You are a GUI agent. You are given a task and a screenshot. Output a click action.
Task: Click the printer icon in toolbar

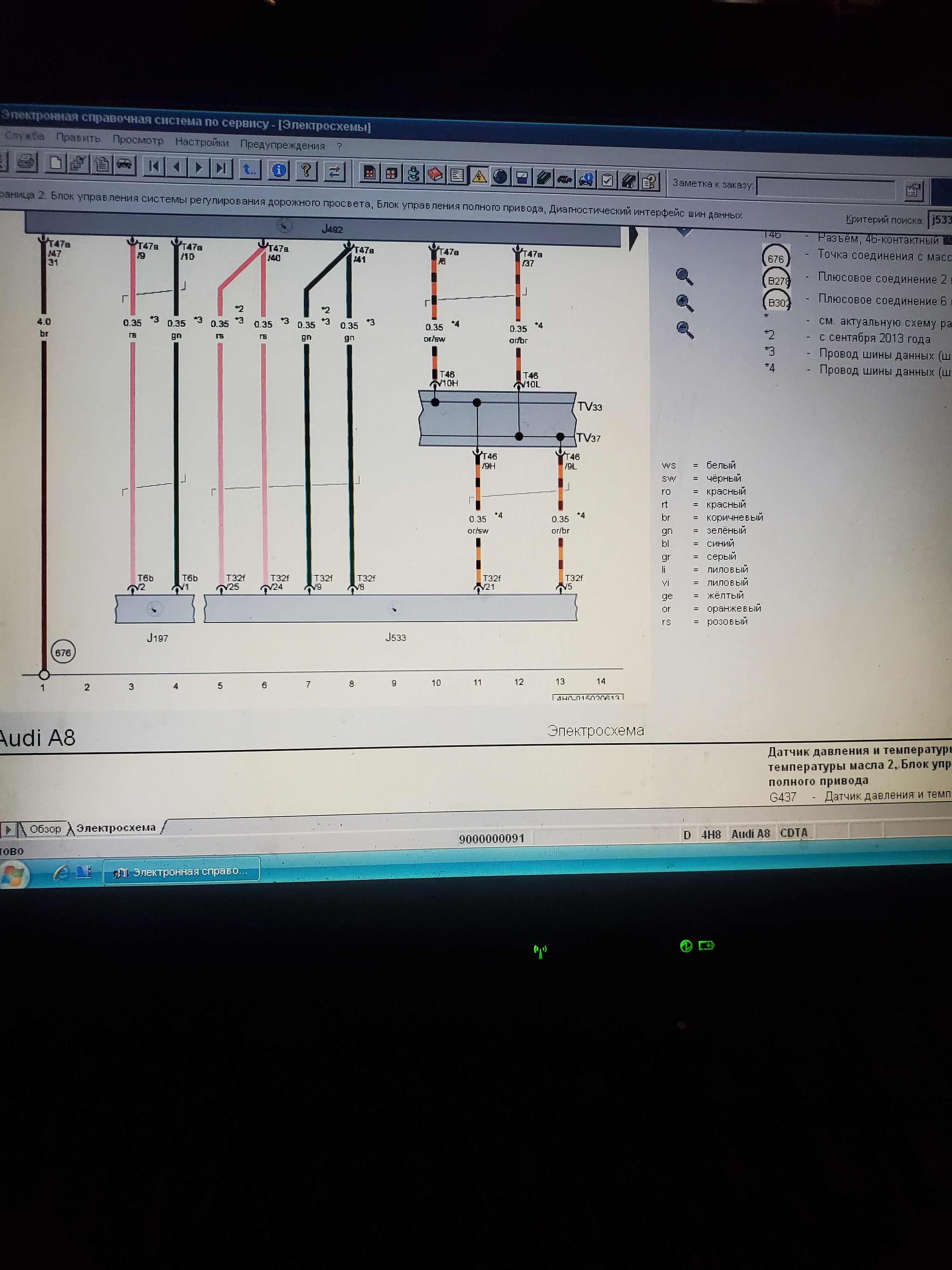[26, 163]
